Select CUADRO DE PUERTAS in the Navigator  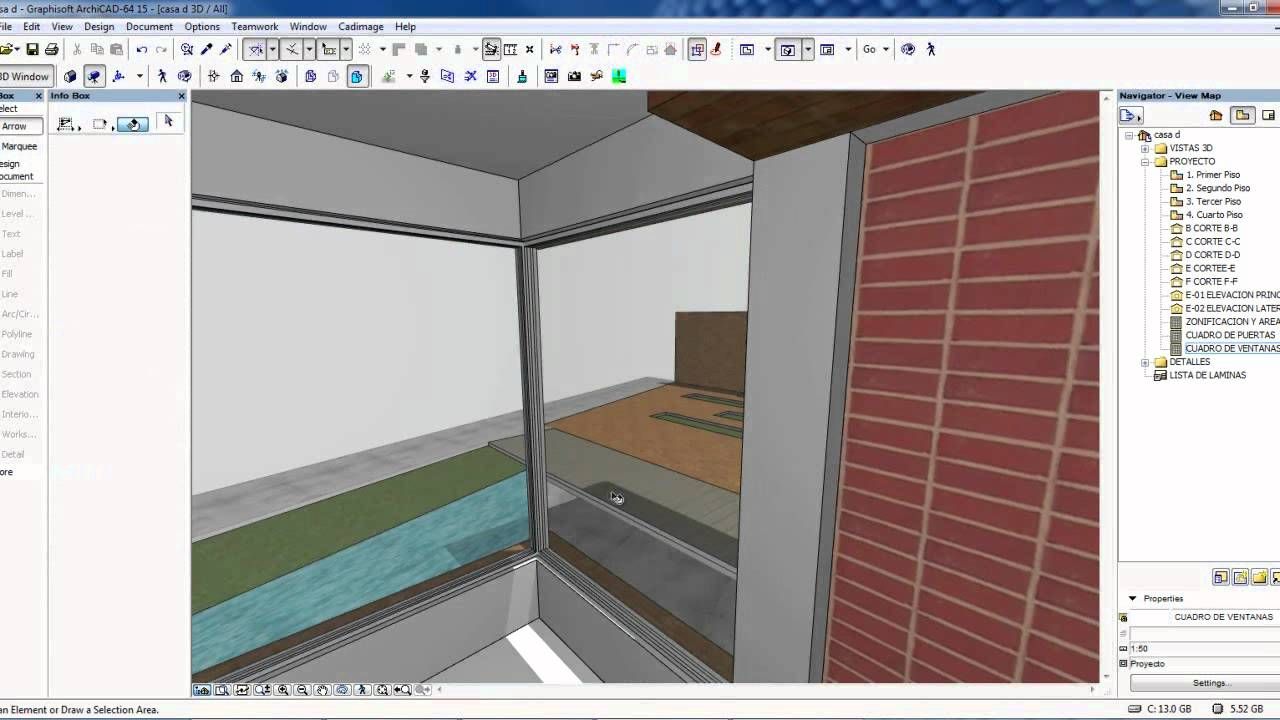coord(1229,335)
